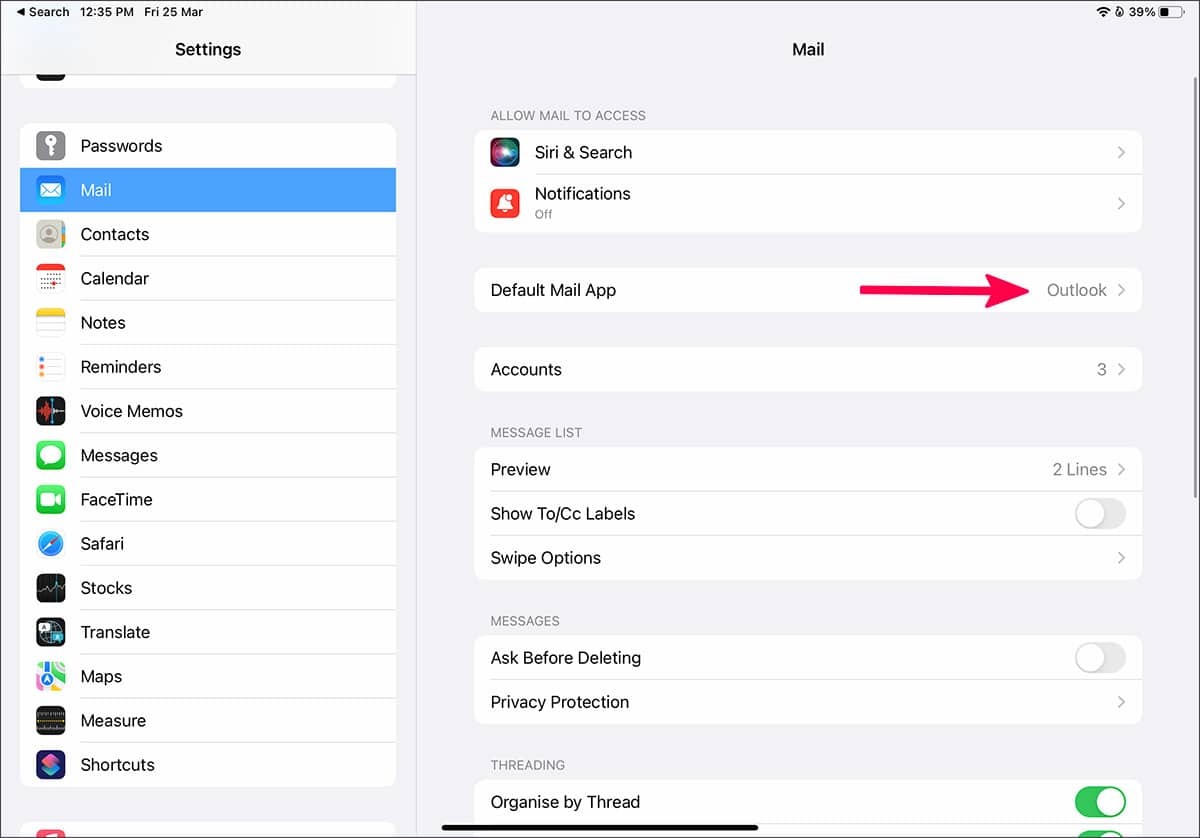
Task: Open Reminders via its sidebar icon
Action: click(51, 366)
